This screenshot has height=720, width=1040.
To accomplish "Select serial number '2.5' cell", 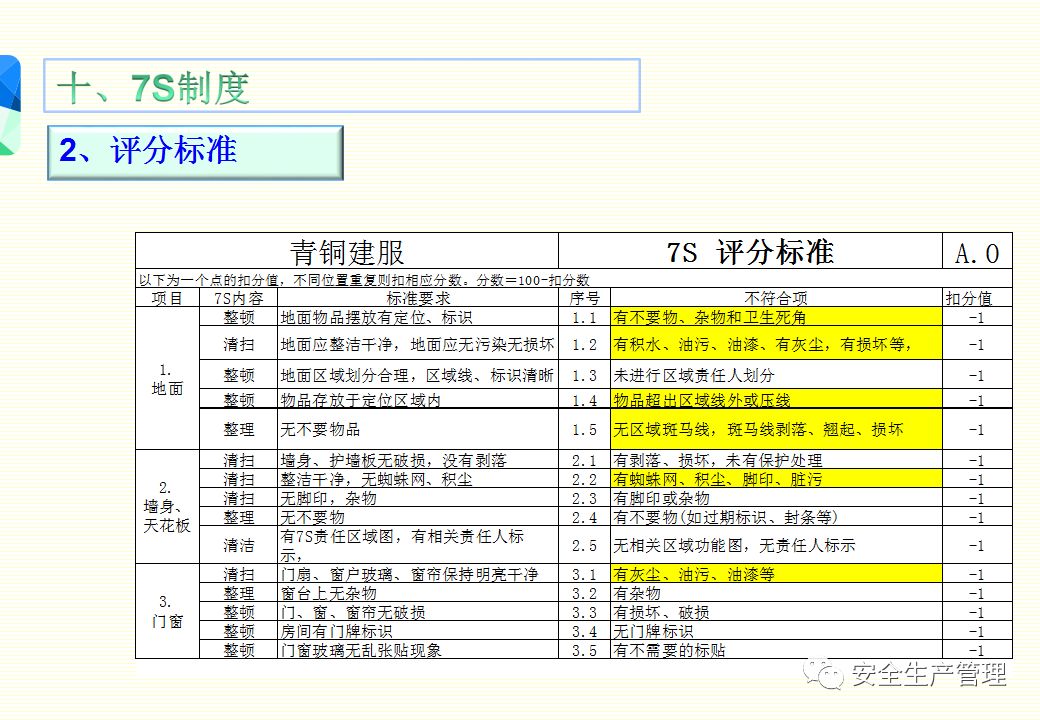I will click(x=584, y=545).
